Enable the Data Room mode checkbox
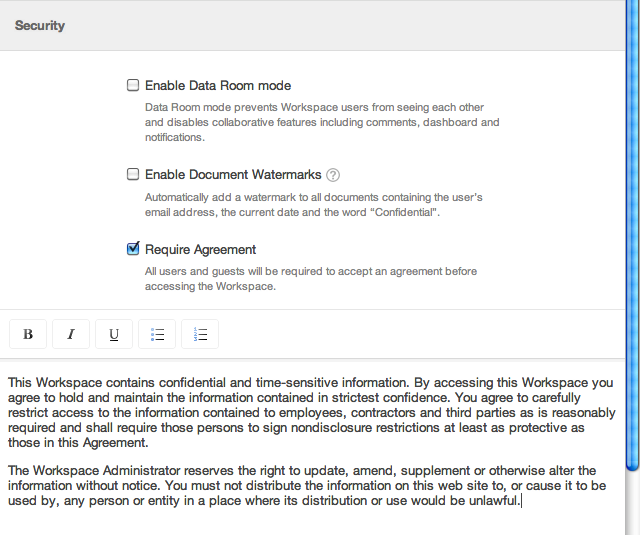Image resolution: width=640 pixels, height=535 pixels. 133,85
